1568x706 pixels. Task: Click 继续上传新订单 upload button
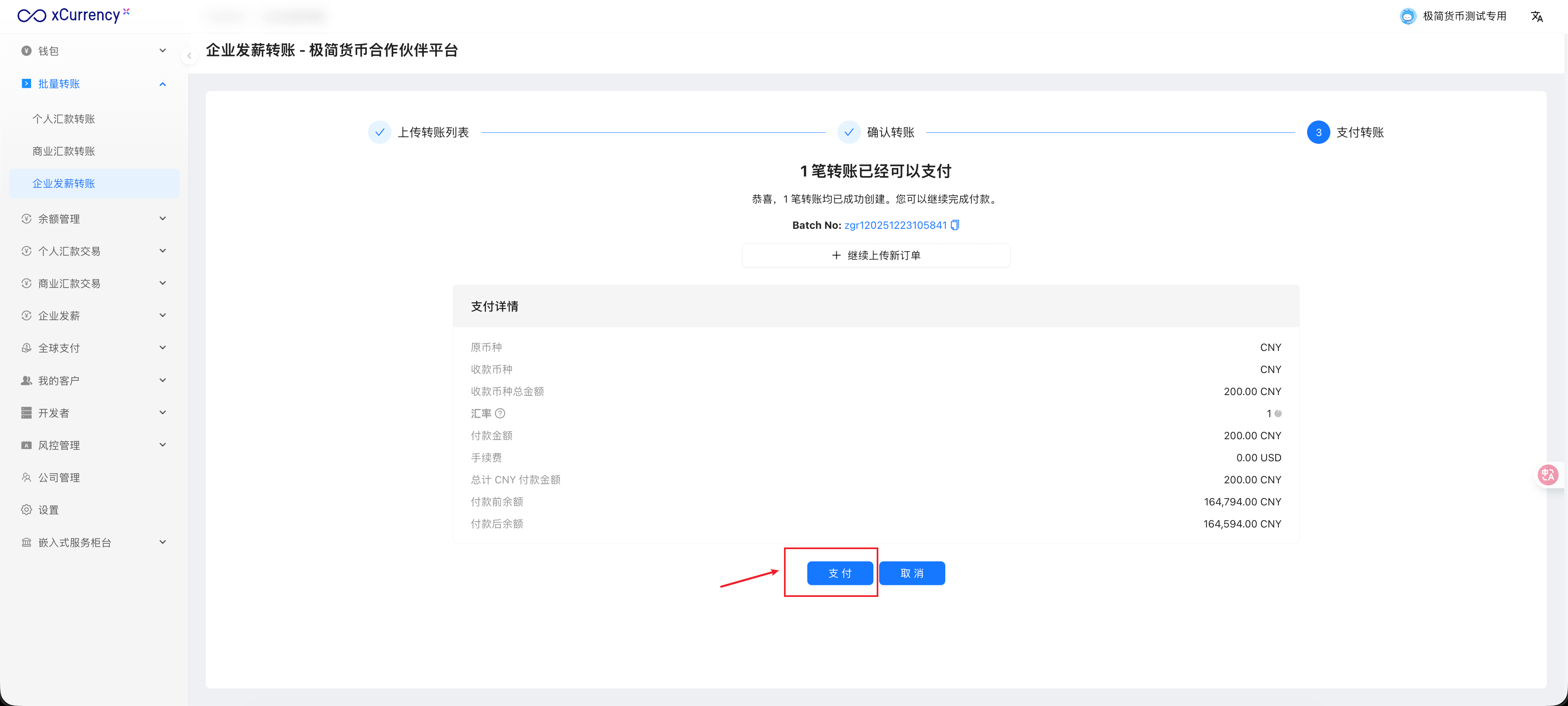(875, 255)
